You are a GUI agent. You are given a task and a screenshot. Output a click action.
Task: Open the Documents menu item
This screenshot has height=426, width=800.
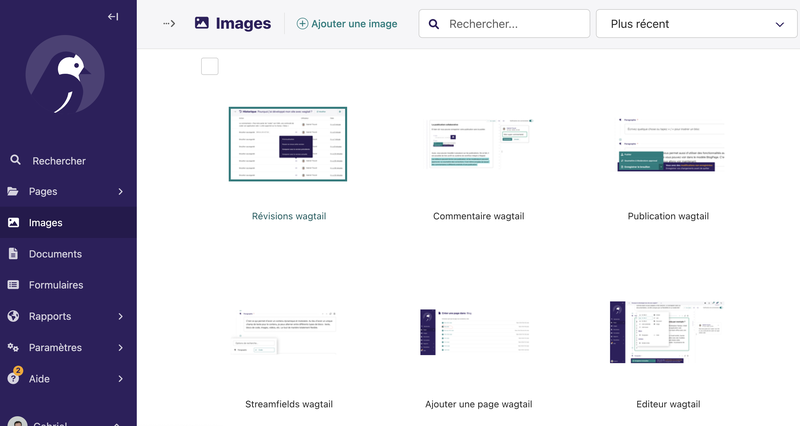click(x=68, y=254)
